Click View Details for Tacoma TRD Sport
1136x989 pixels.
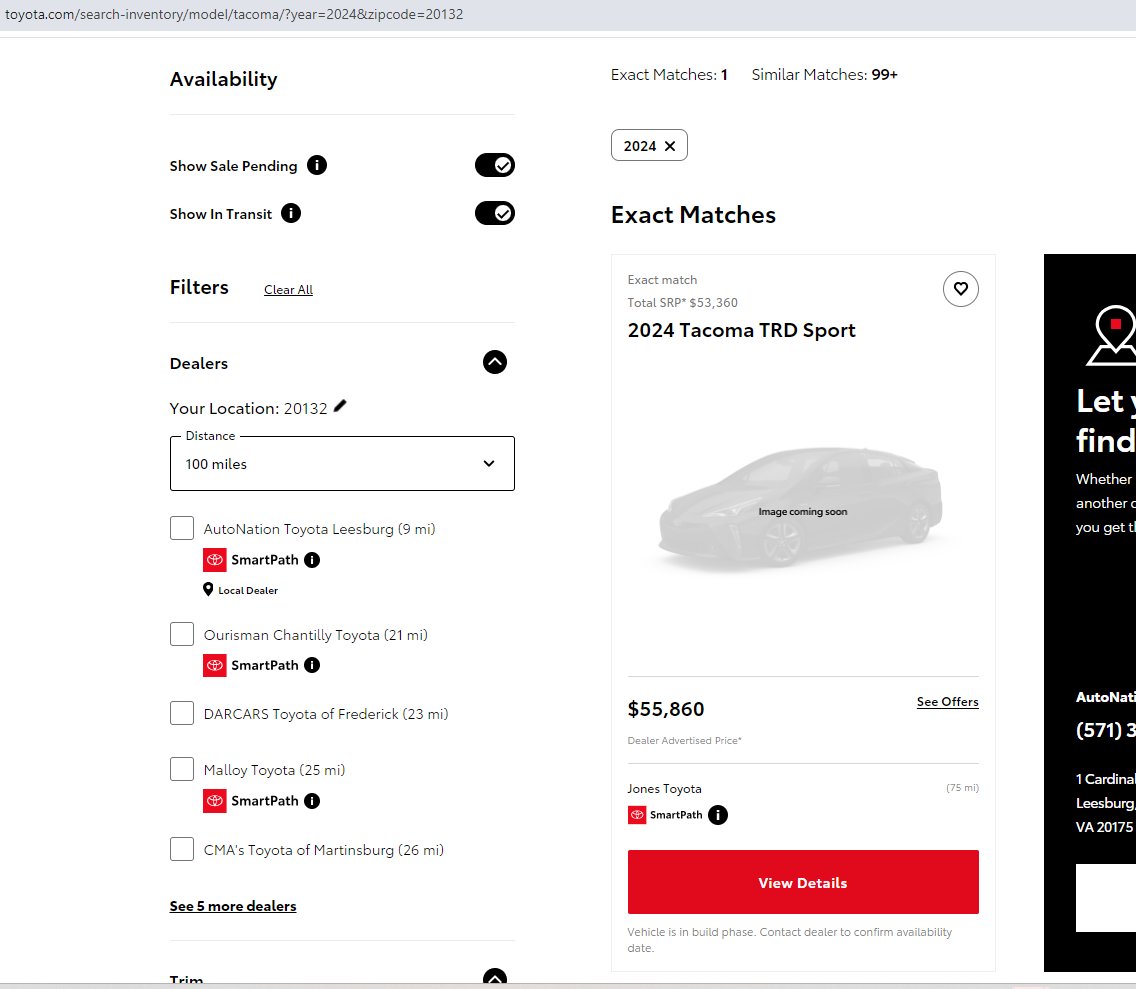click(803, 882)
